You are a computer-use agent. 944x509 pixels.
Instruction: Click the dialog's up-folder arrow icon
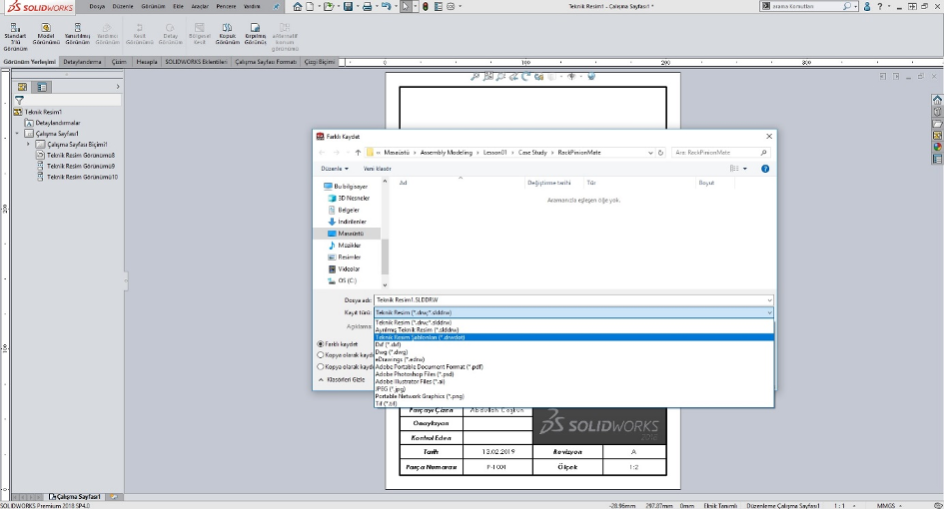coord(358,152)
